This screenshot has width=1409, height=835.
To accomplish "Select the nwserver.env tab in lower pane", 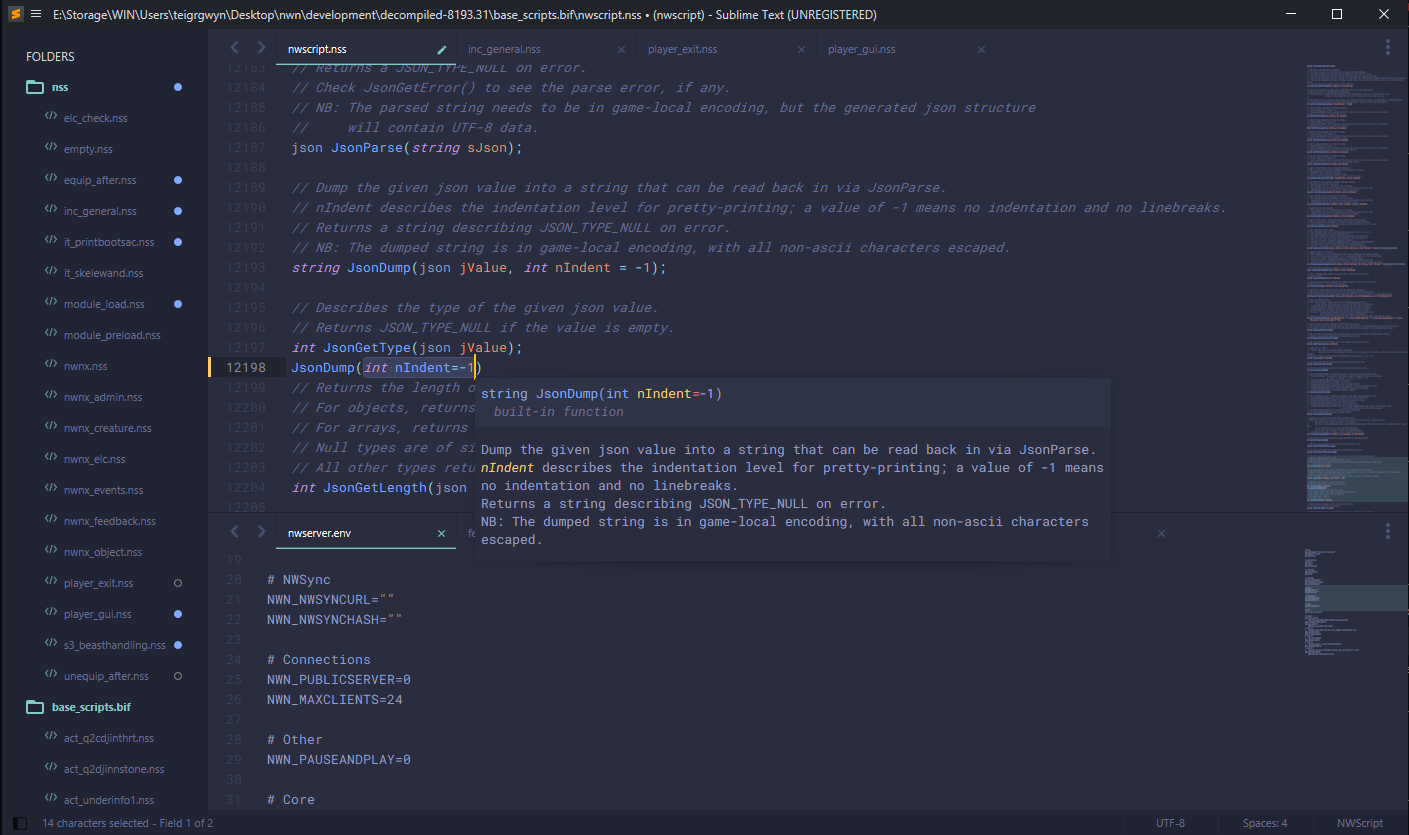I will coord(319,533).
